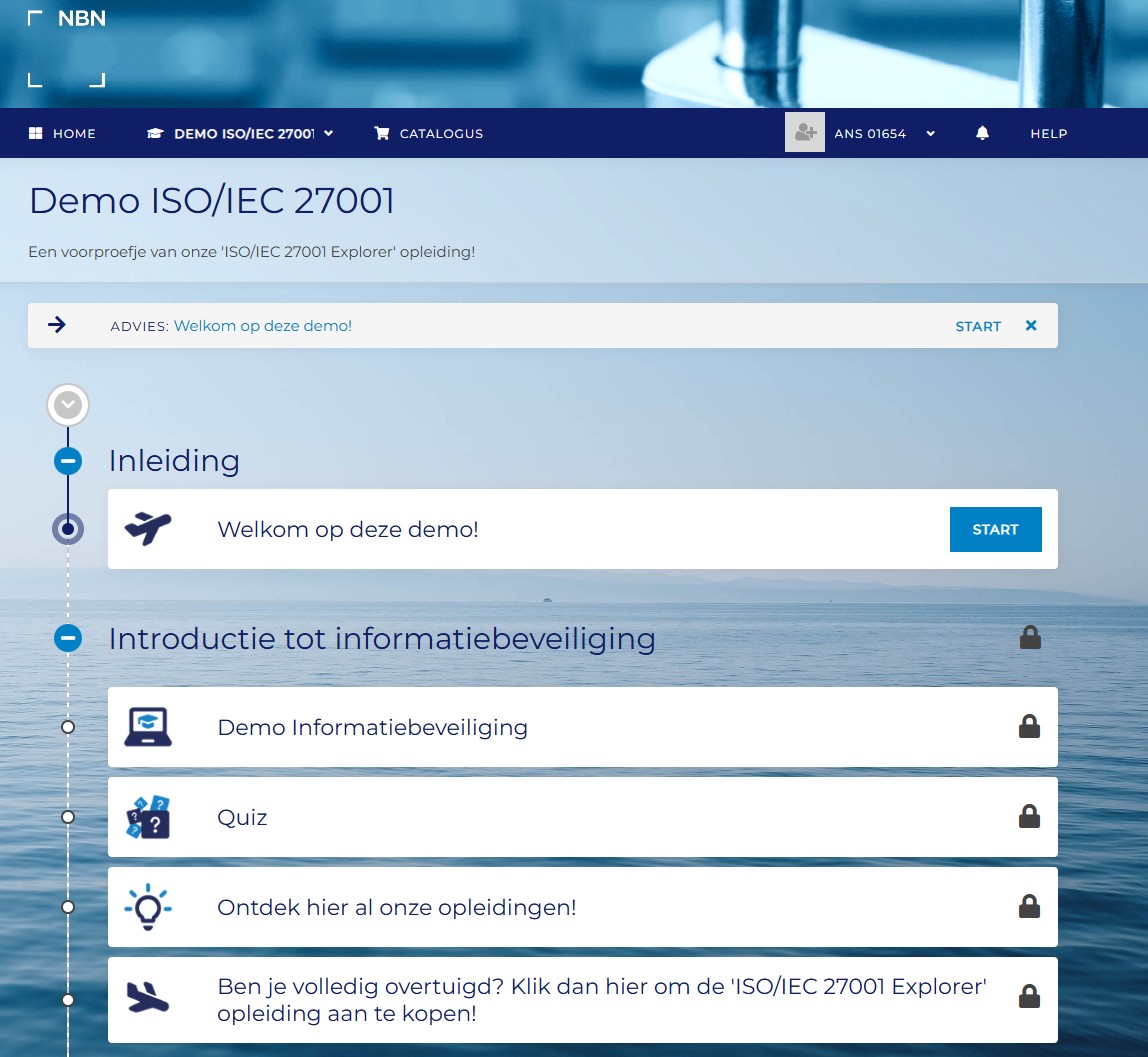This screenshot has width=1148, height=1057.
Task: Click START link in advice banner
Action: (977, 326)
